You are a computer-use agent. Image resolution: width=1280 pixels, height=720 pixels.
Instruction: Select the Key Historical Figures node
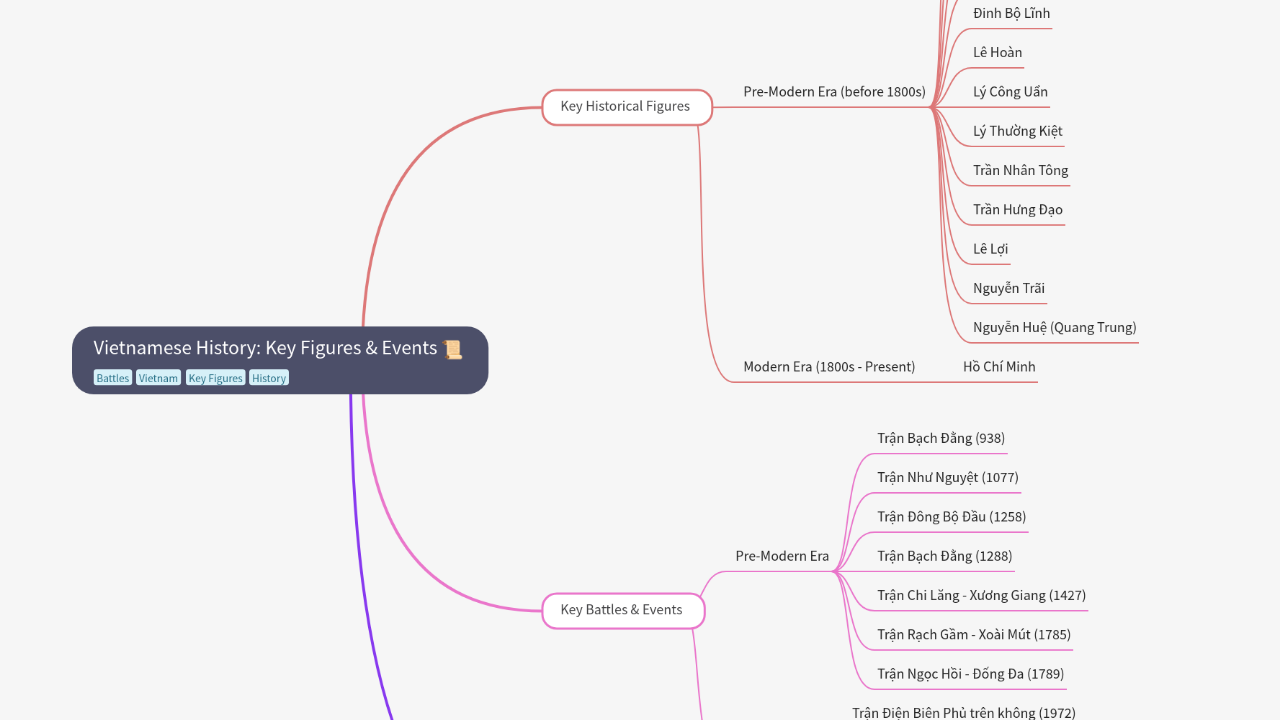point(627,107)
